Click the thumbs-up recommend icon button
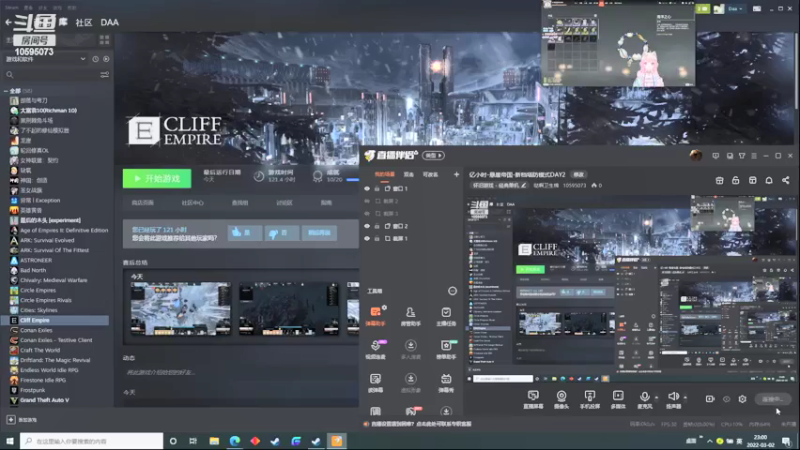800x450 pixels. [x=244, y=233]
